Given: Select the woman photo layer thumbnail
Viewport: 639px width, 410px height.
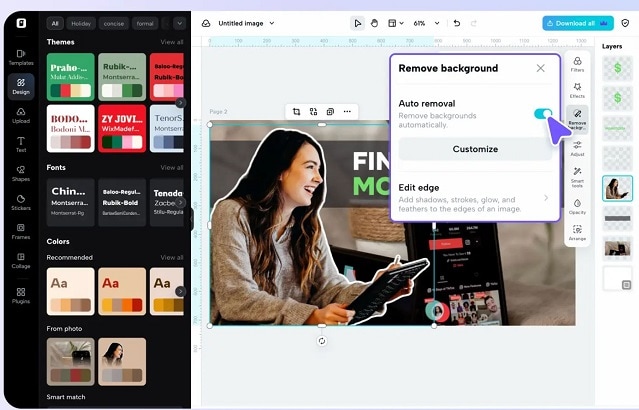Looking at the screenshot, I should pos(617,188).
